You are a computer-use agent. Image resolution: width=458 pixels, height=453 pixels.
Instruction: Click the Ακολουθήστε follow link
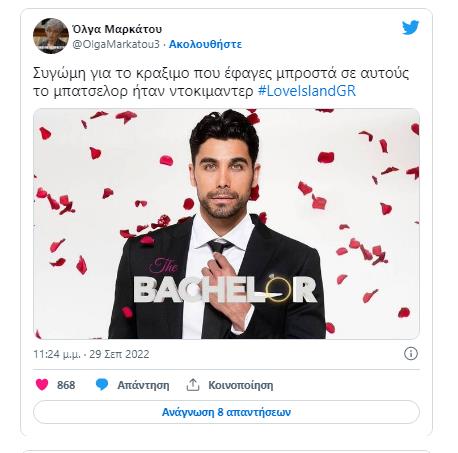(205, 44)
